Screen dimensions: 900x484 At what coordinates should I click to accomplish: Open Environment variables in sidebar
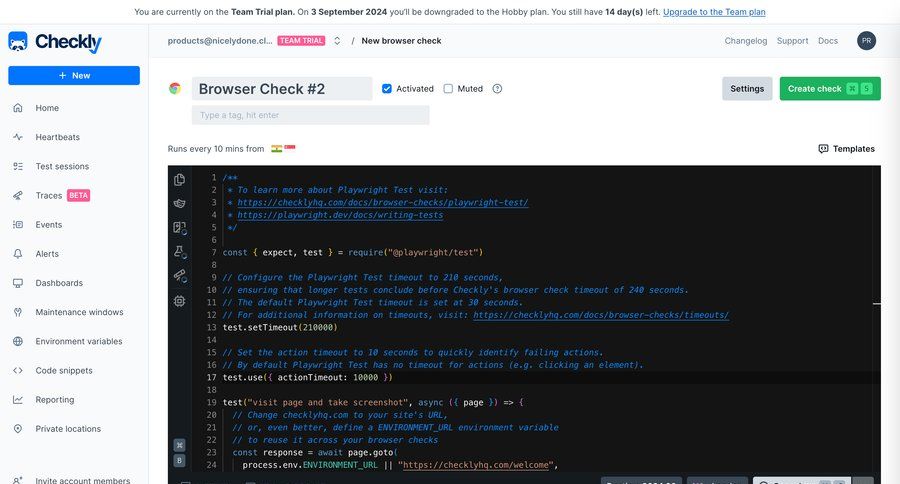(x=79, y=341)
